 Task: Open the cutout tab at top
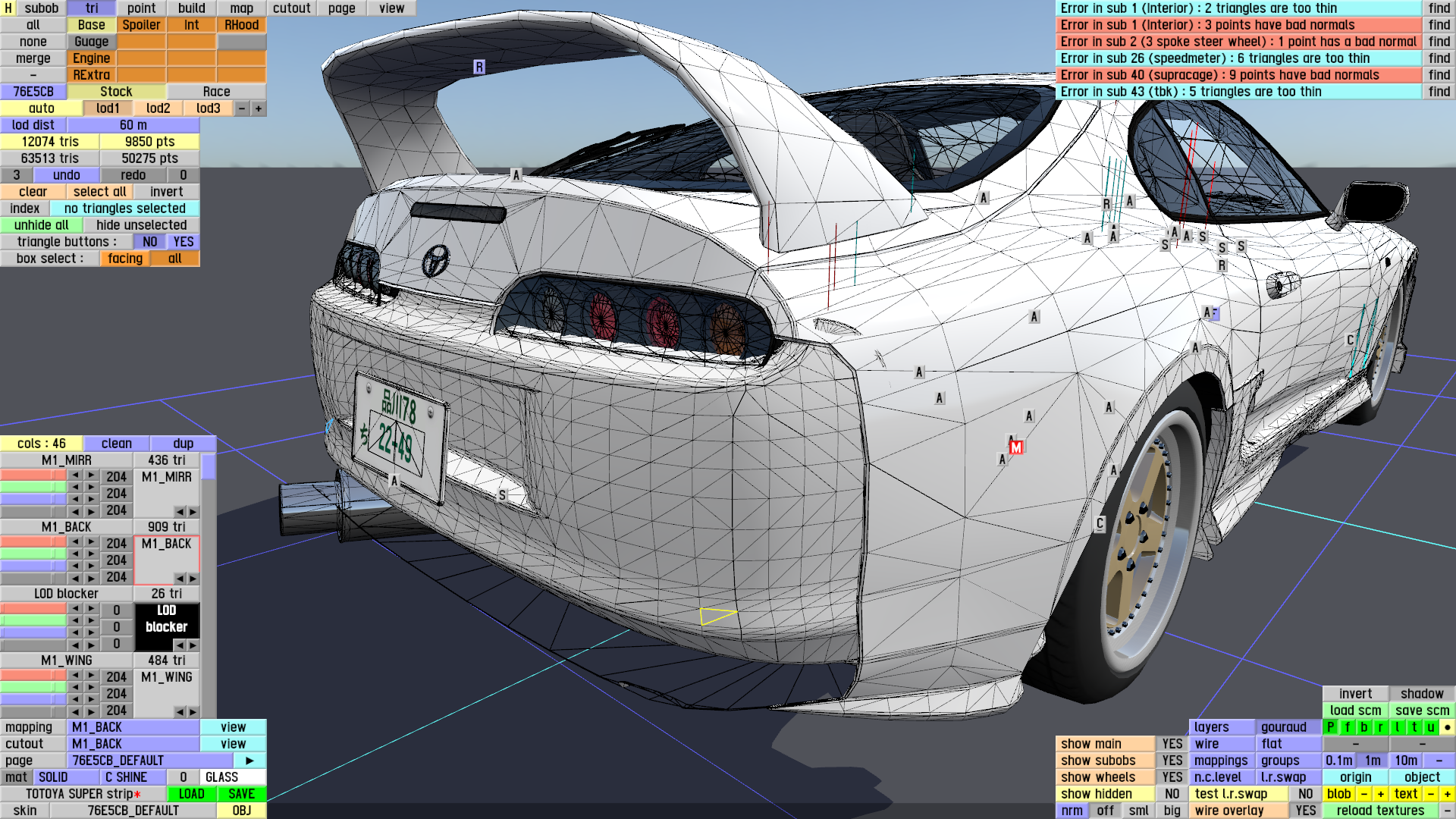tap(291, 8)
